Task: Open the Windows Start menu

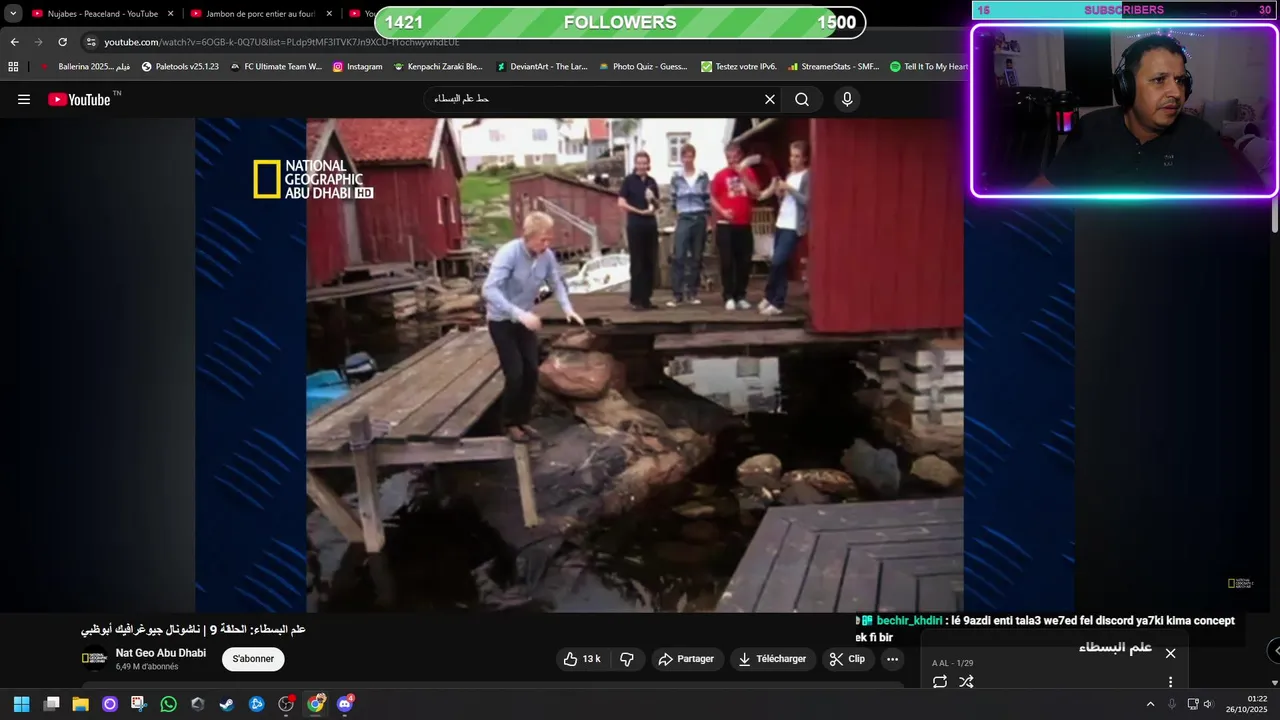Action: point(21,704)
